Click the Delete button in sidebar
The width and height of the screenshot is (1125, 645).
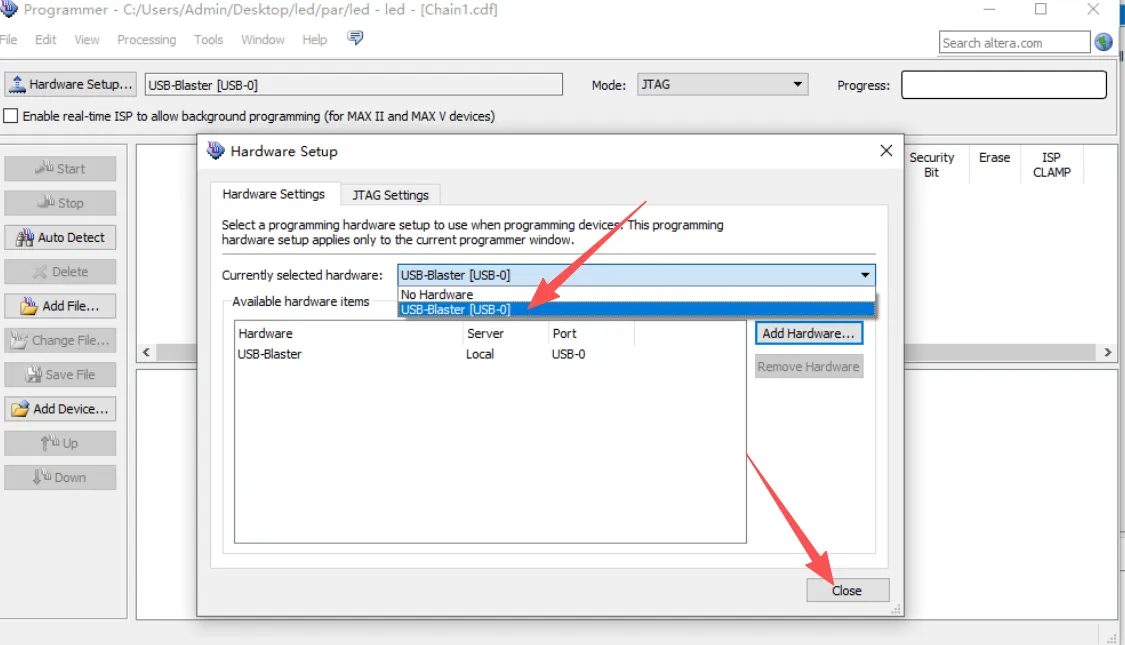click(60, 272)
